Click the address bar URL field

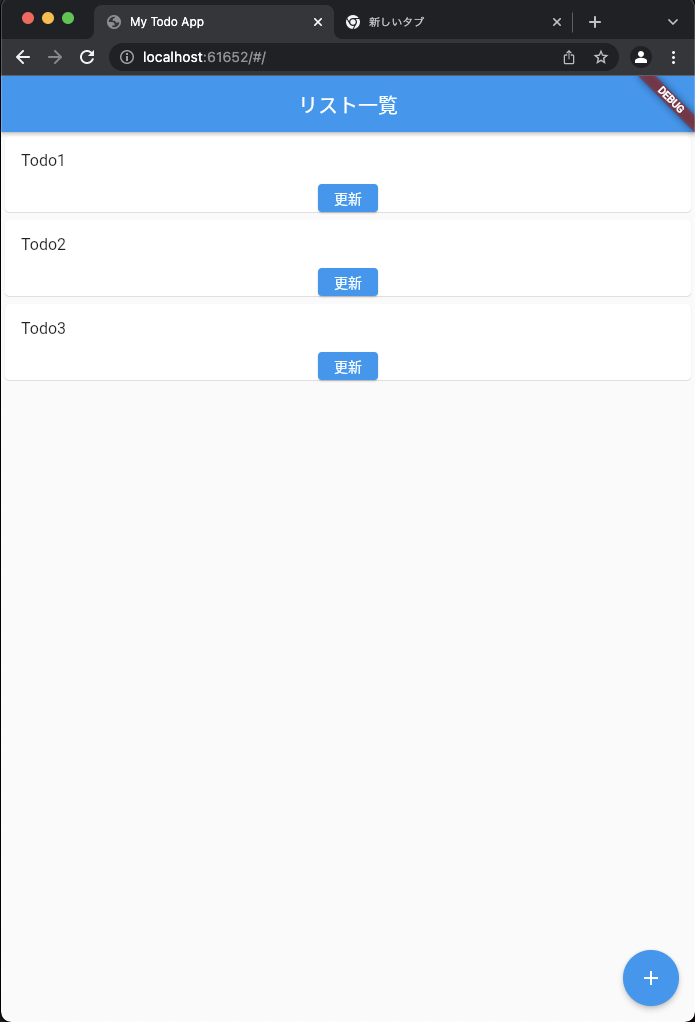(x=300, y=57)
